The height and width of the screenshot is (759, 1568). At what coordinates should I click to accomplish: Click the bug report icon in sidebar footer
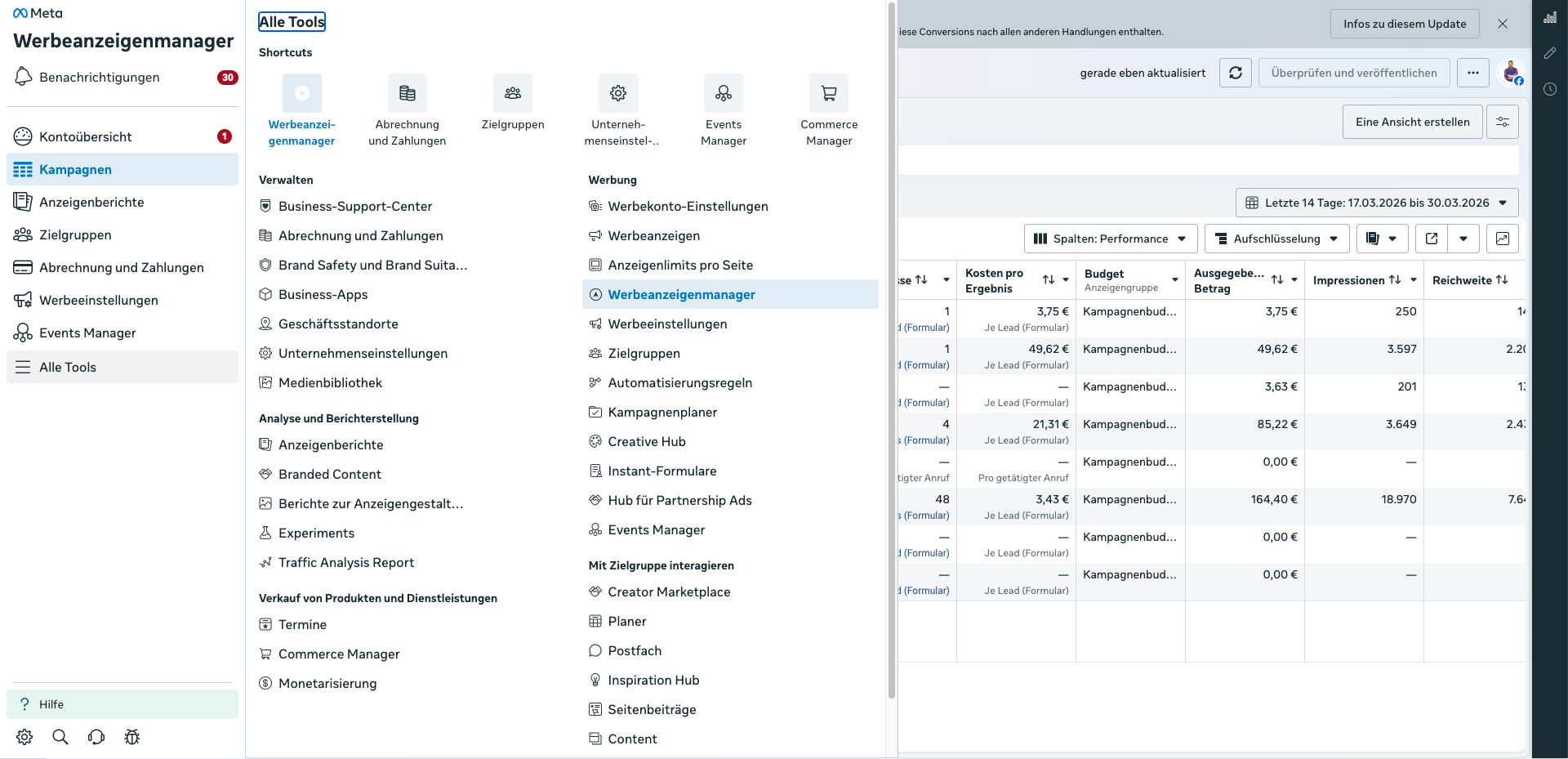(x=132, y=737)
